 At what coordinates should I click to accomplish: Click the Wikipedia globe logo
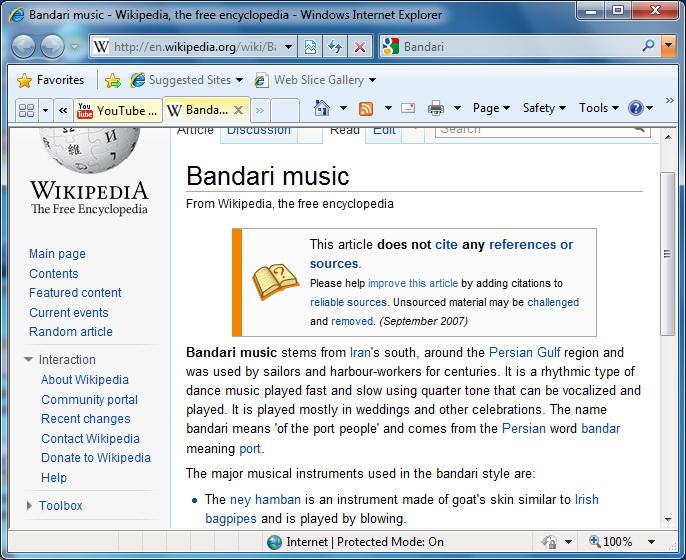90,149
